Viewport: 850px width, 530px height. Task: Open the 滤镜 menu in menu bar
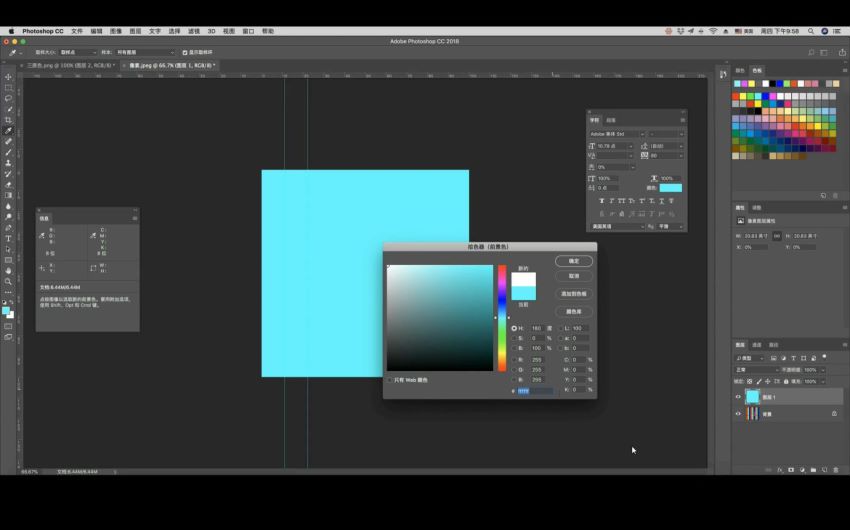coord(194,31)
